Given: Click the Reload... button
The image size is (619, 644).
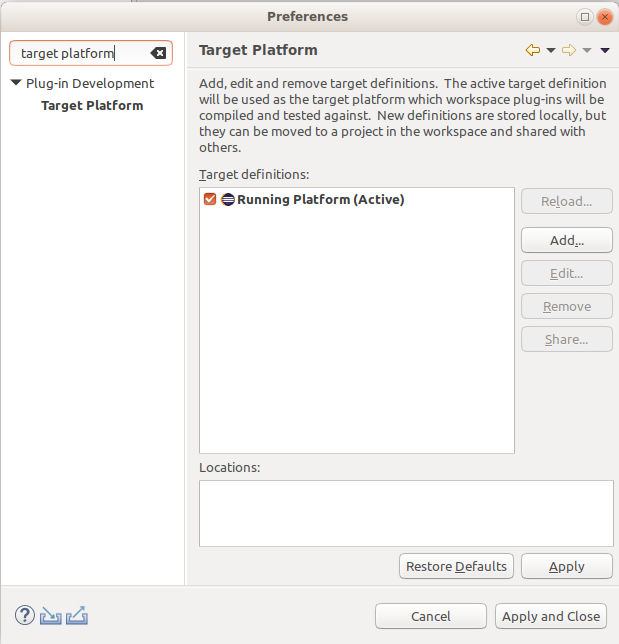Looking at the screenshot, I should point(567,201).
